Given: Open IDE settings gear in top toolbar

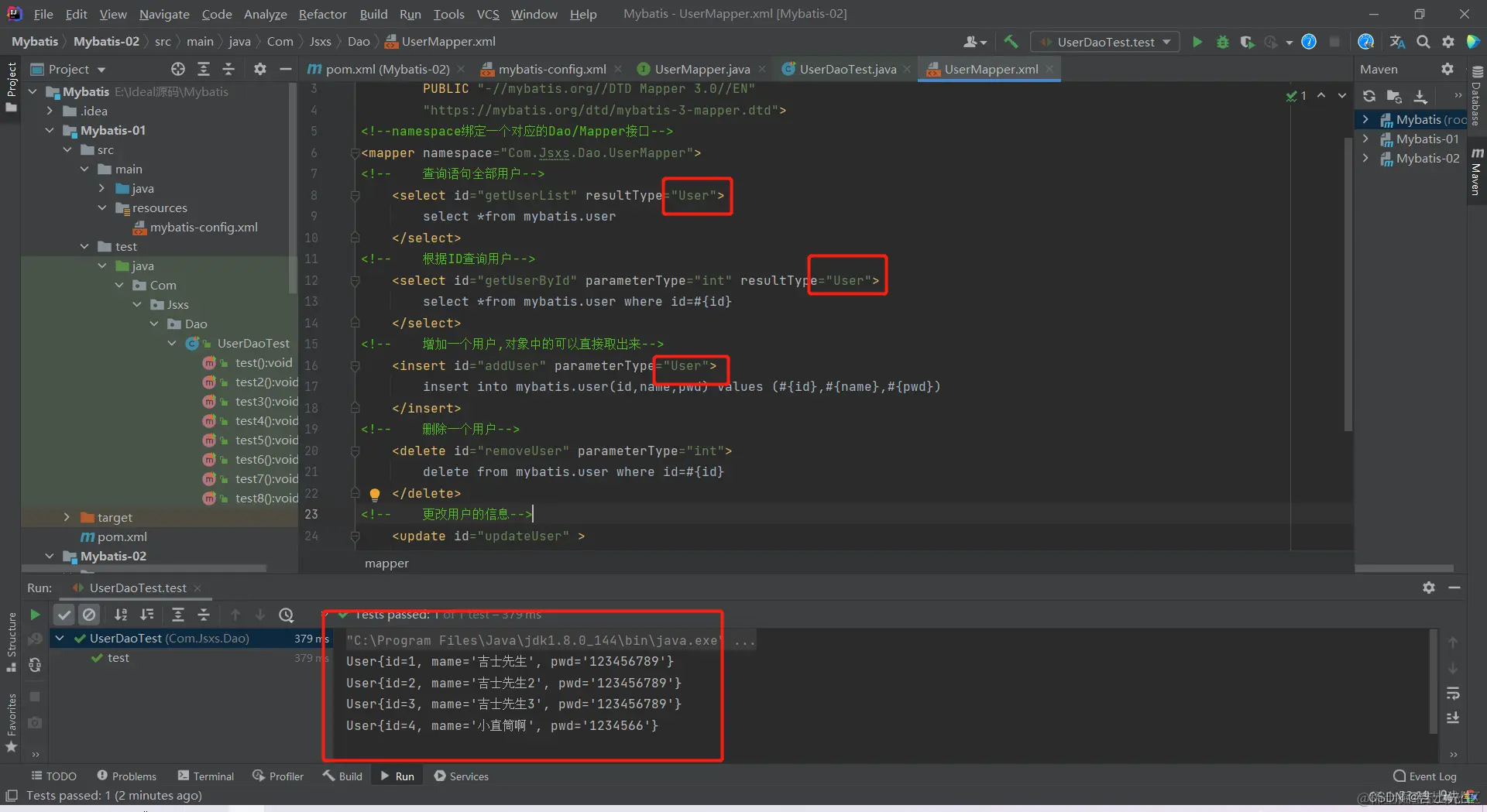Looking at the screenshot, I should (x=1448, y=42).
